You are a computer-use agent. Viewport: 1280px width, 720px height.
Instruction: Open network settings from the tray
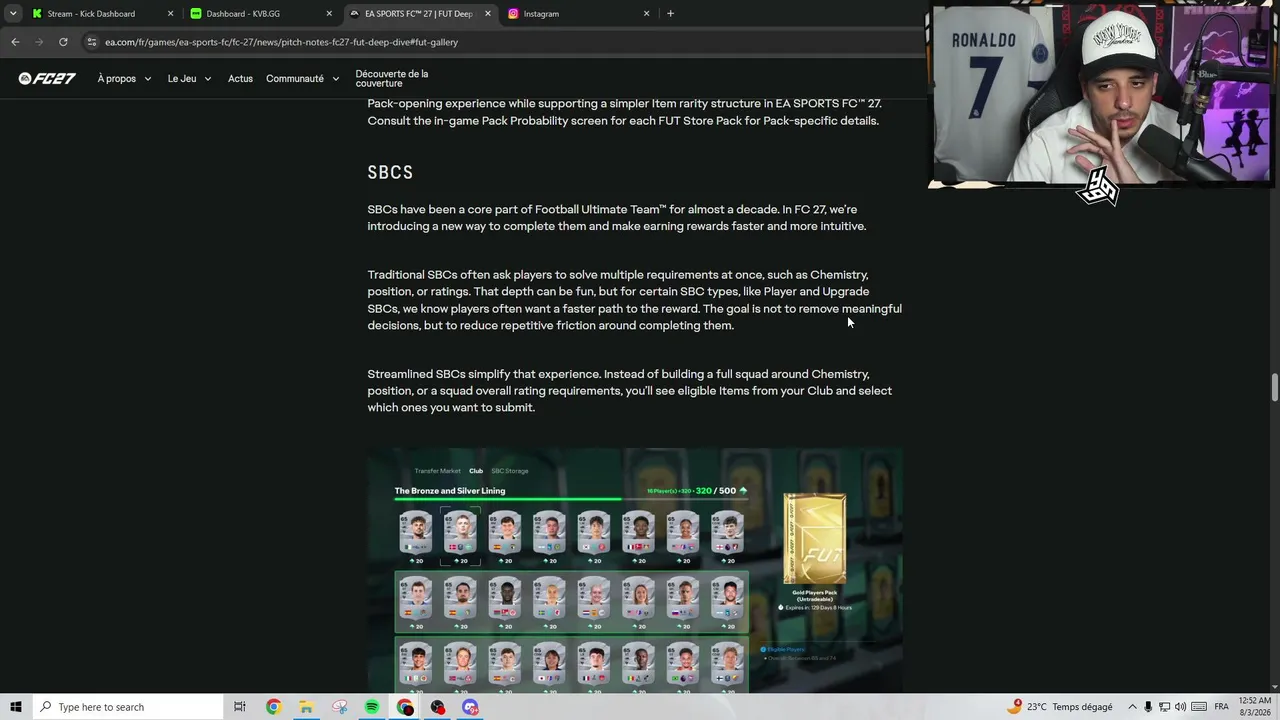[x=1165, y=707]
